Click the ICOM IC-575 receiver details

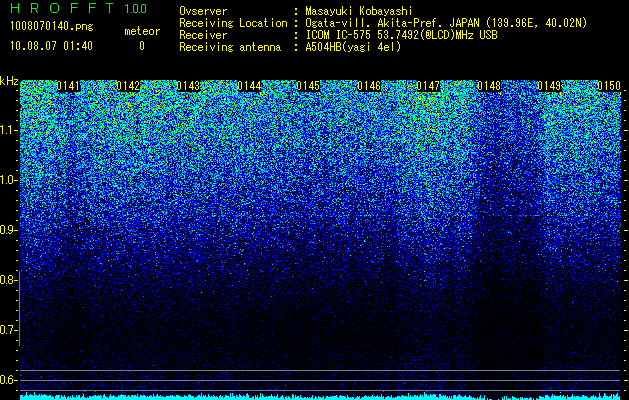click(x=401, y=35)
